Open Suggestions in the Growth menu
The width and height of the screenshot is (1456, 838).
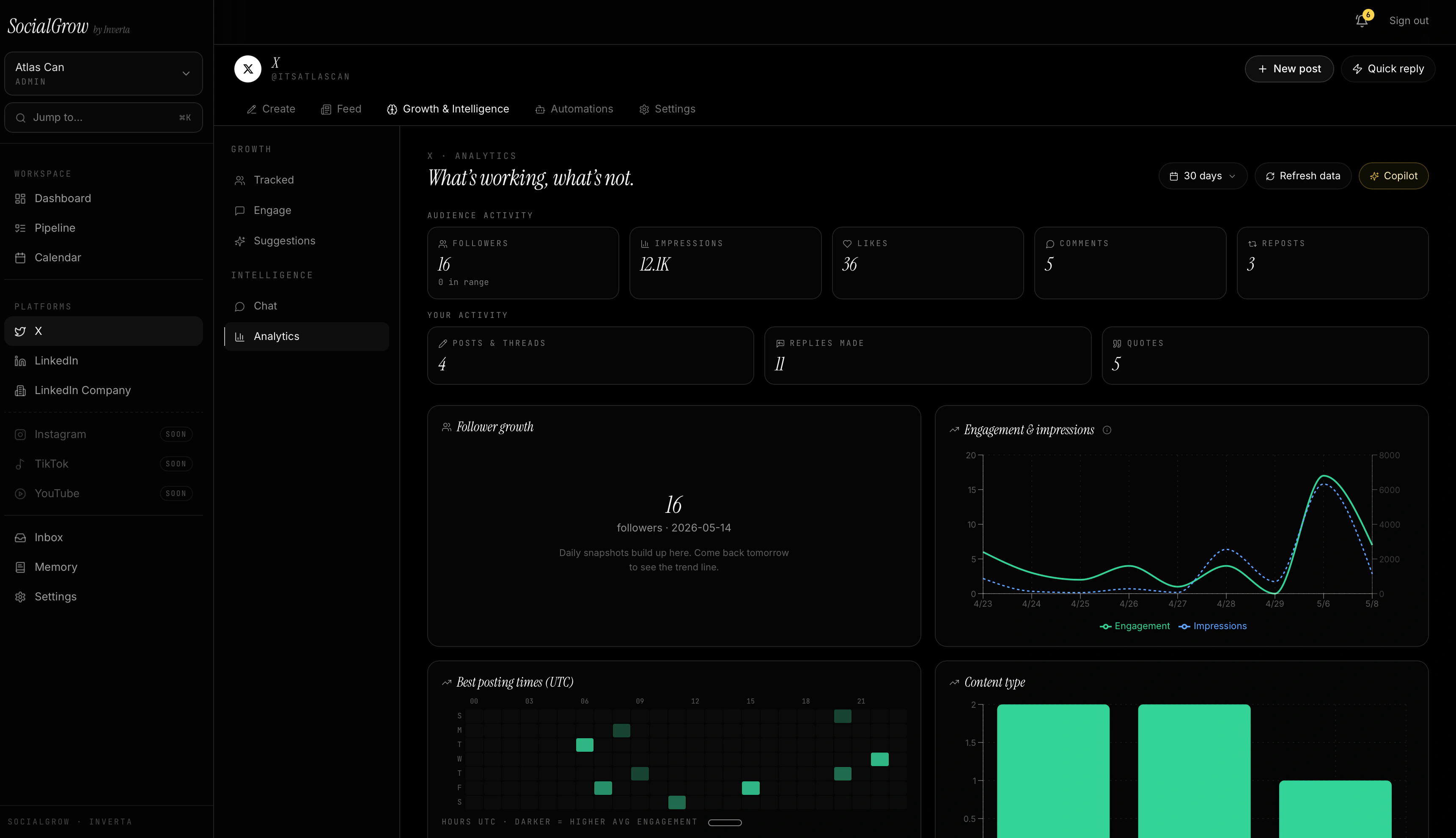pyautogui.click(x=307, y=241)
